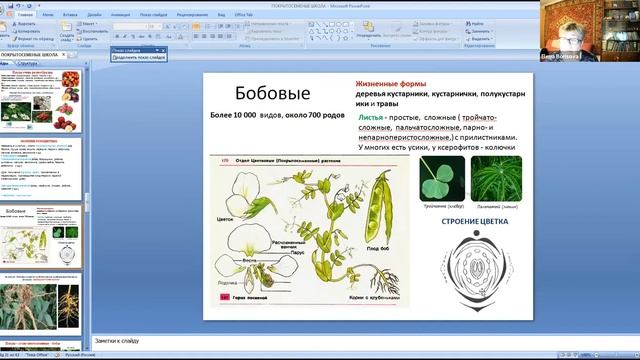
Task: Open the Заменить dropdown
Action: point(480,31)
